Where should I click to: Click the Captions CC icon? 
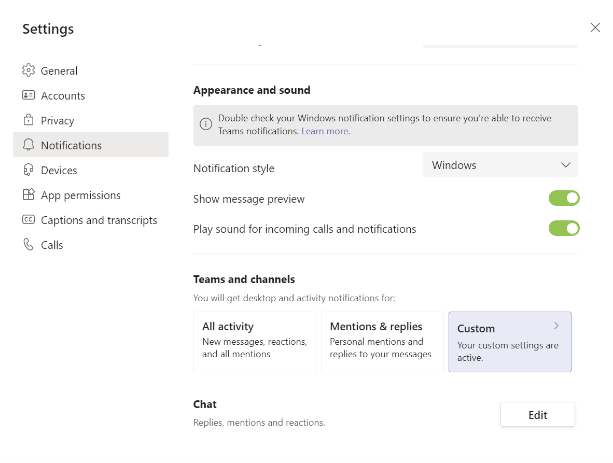click(x=28, y=219)
